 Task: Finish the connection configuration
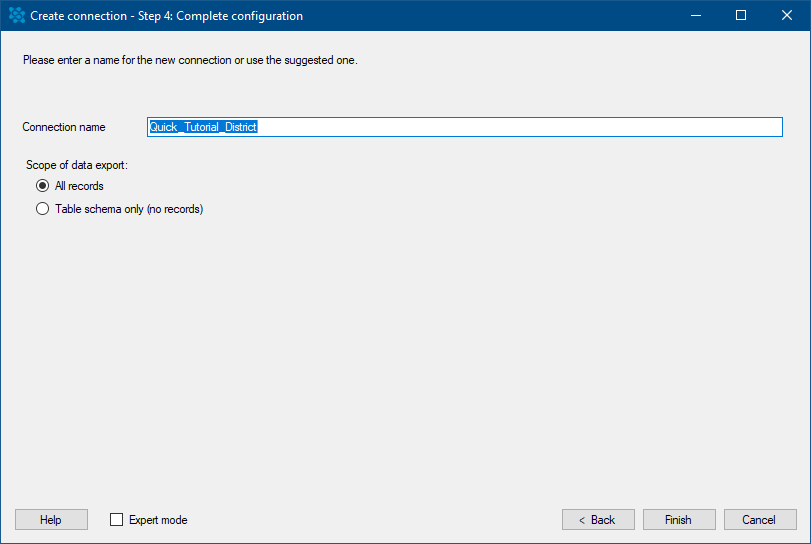coord(679,520)
